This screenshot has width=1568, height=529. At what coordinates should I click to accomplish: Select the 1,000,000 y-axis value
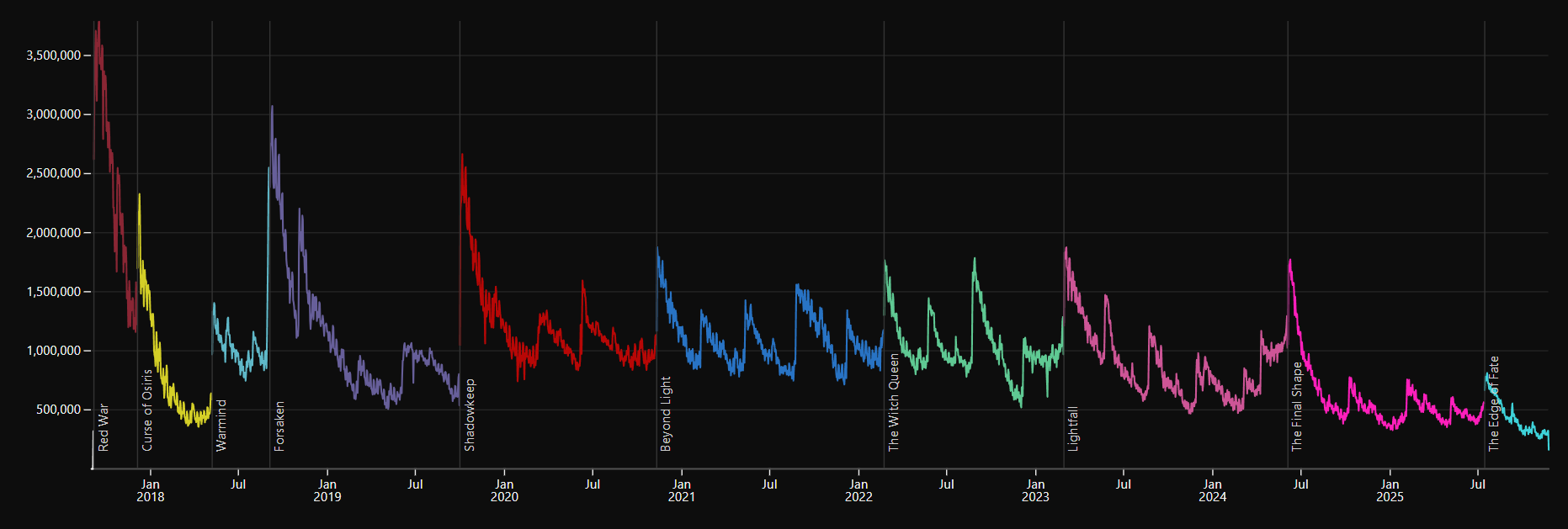(54, 351)
